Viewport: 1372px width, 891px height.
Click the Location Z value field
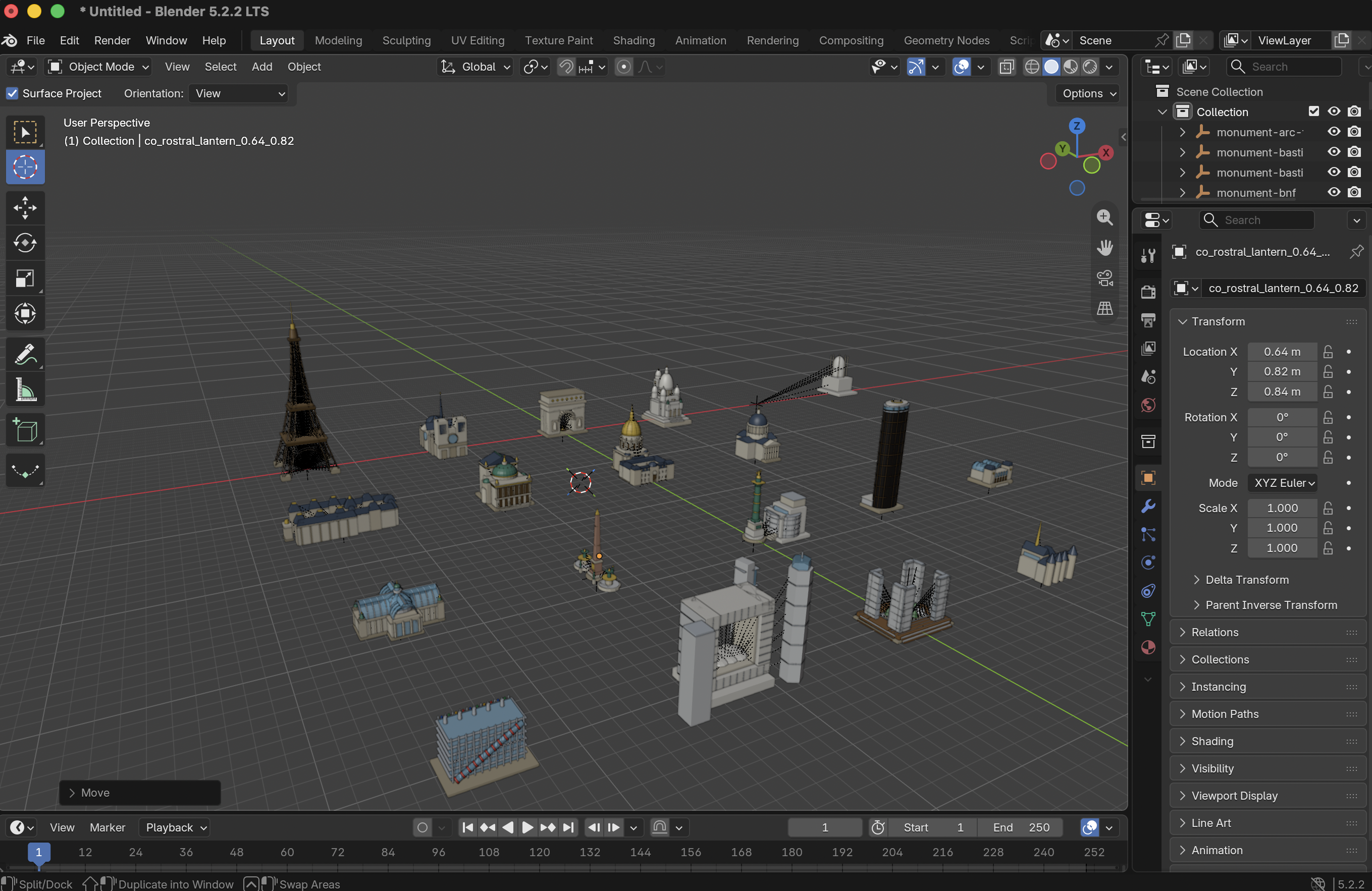click(x=1282, y=392)
